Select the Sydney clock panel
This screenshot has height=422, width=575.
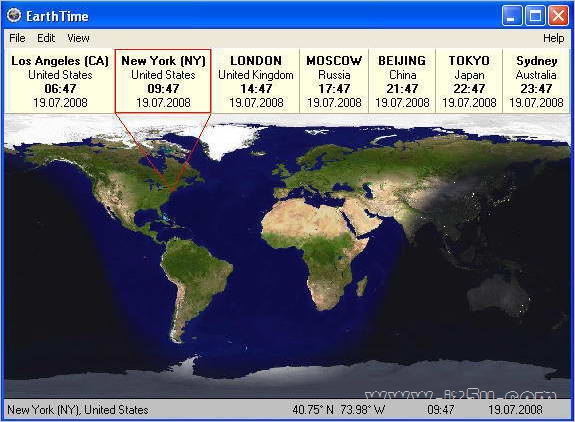[536, 81]
